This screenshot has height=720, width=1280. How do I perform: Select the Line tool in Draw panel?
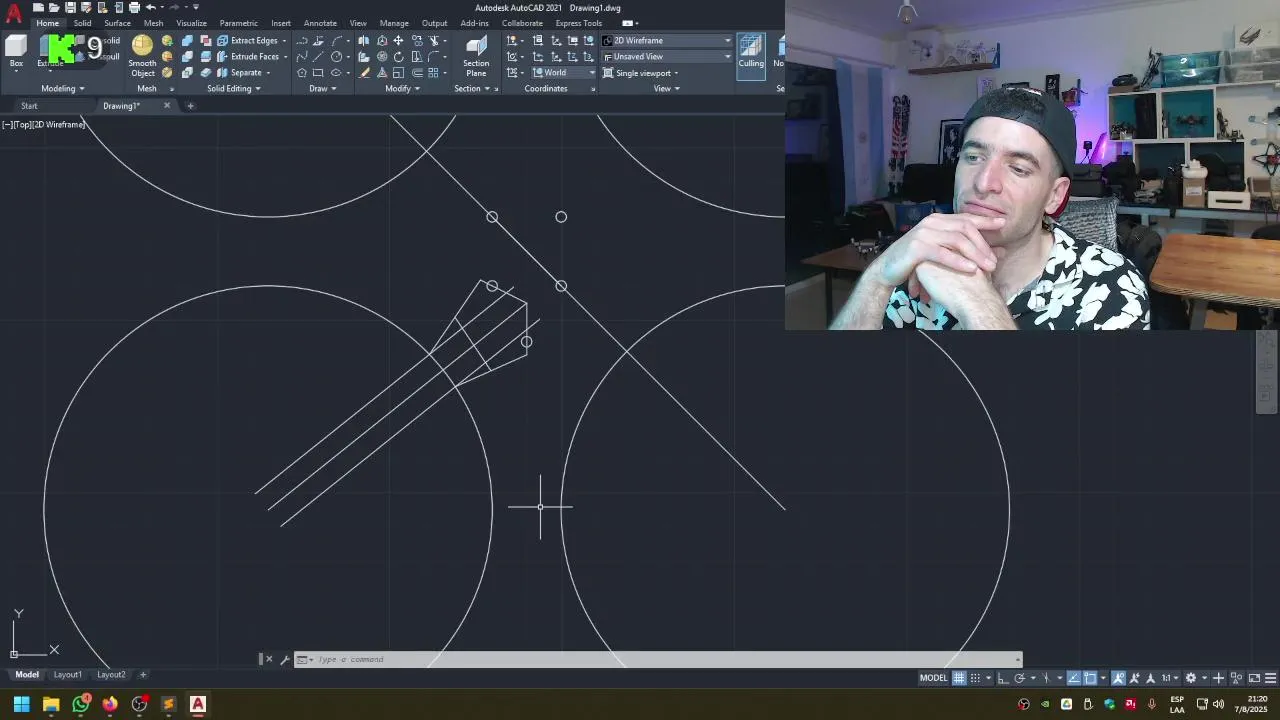(x=318, y=56)
